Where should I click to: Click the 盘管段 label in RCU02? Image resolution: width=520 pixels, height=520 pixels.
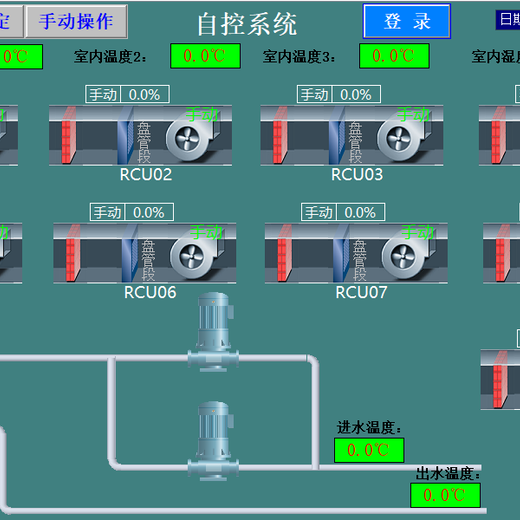click(x=144, y=142)
